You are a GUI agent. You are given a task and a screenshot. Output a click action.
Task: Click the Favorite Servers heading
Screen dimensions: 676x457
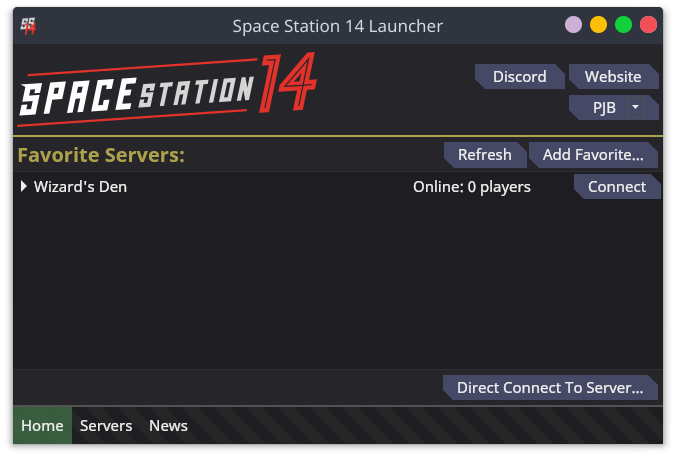(x=101, y=155)
